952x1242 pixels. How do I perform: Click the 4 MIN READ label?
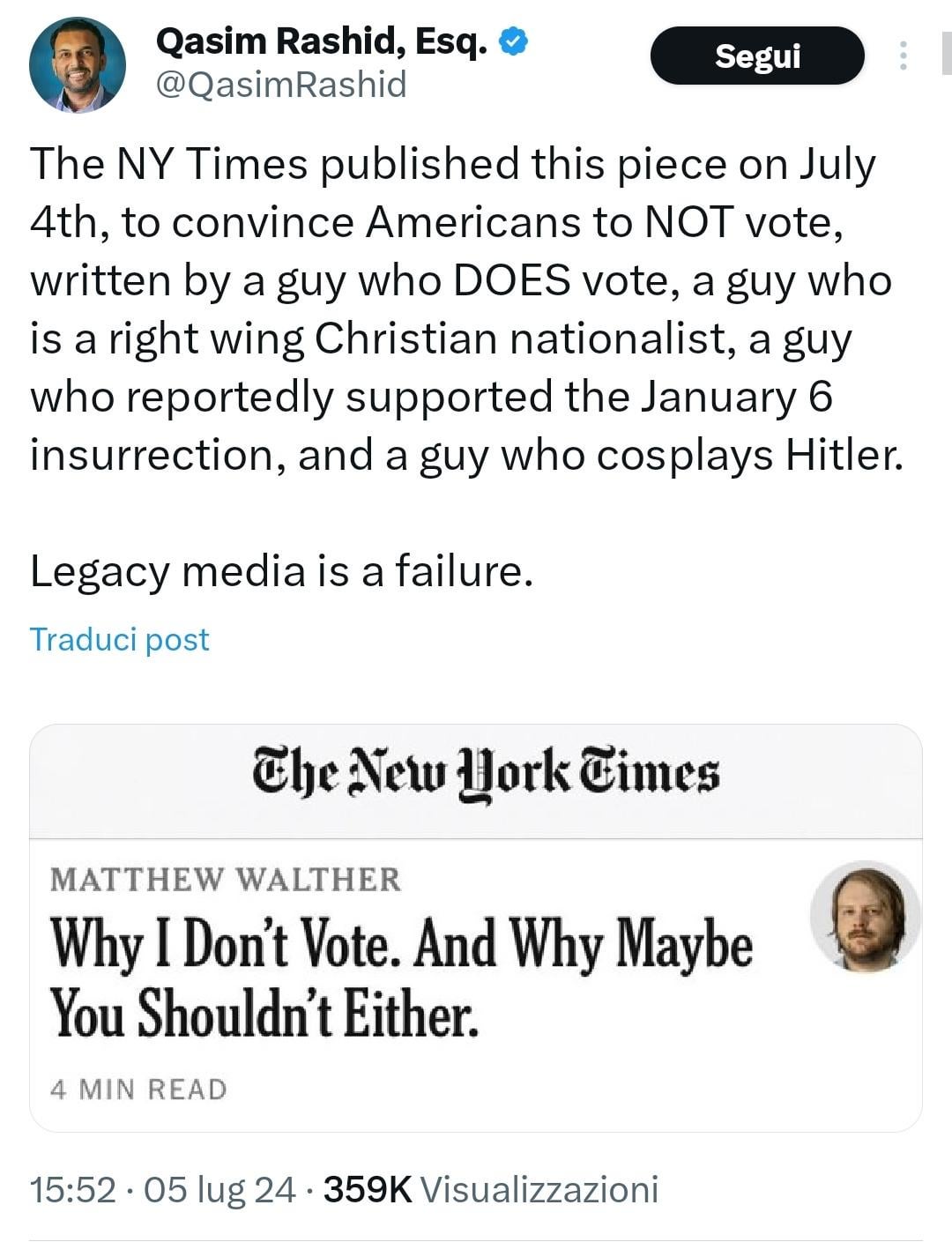138,1090
